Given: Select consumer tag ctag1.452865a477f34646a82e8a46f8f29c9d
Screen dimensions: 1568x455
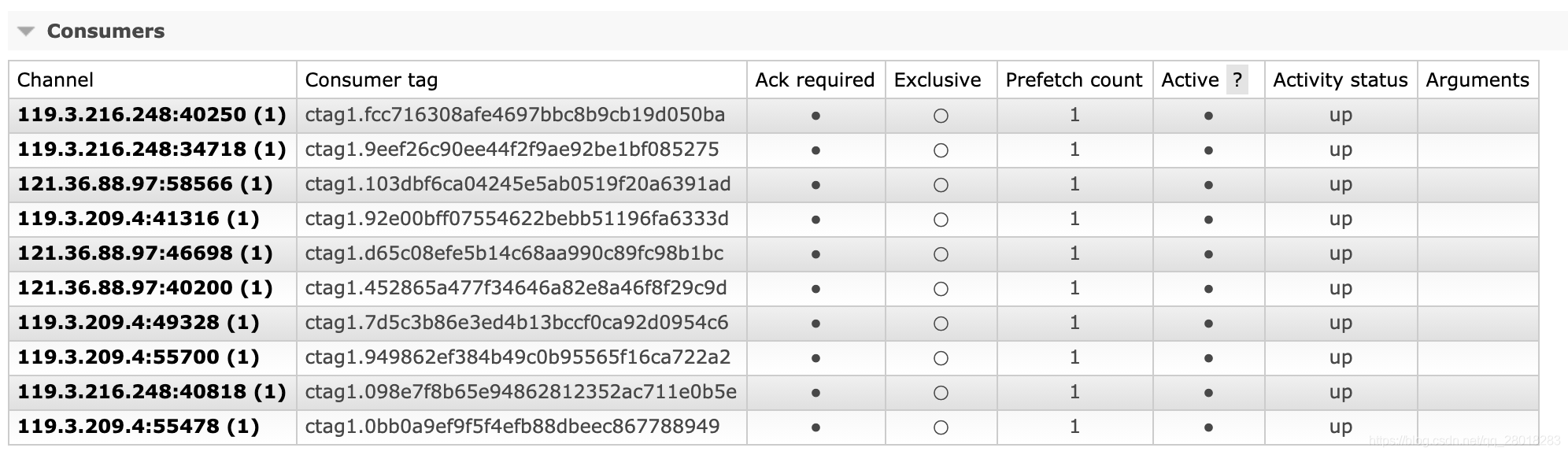Looking at the screenshot, I should 516,288.
